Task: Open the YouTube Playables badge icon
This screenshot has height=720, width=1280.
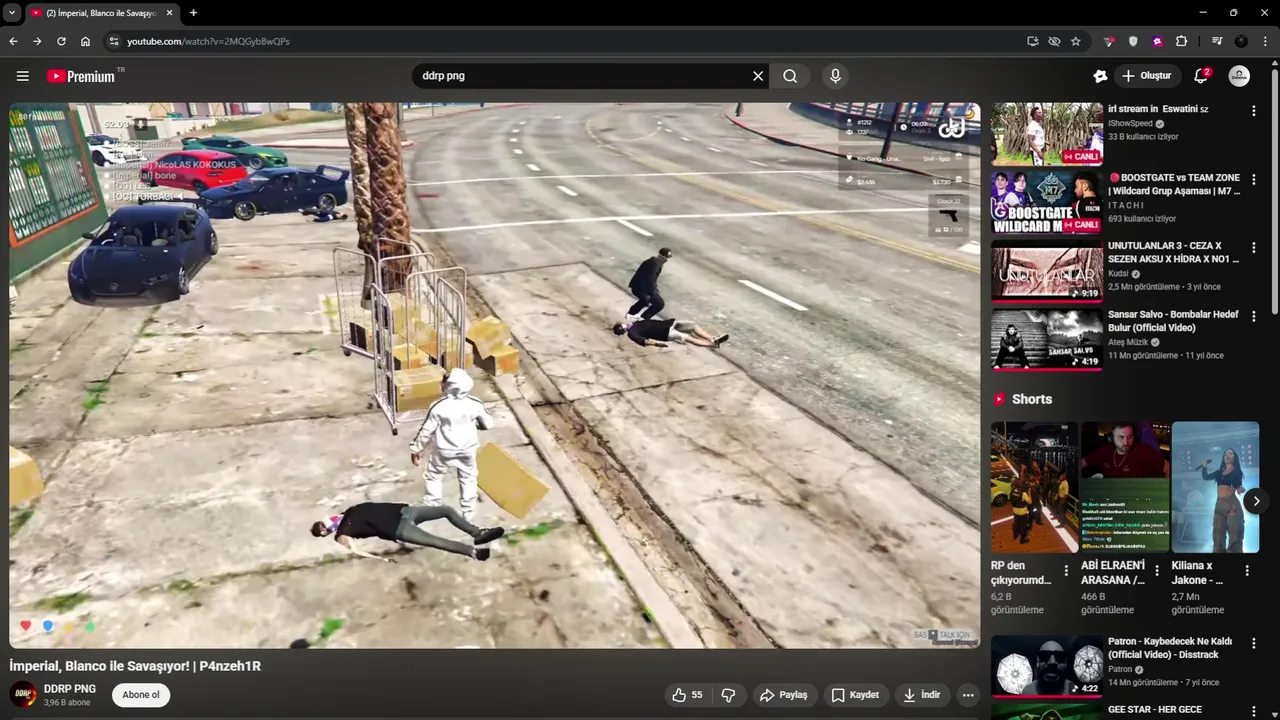Action: tap(1100, 76)
